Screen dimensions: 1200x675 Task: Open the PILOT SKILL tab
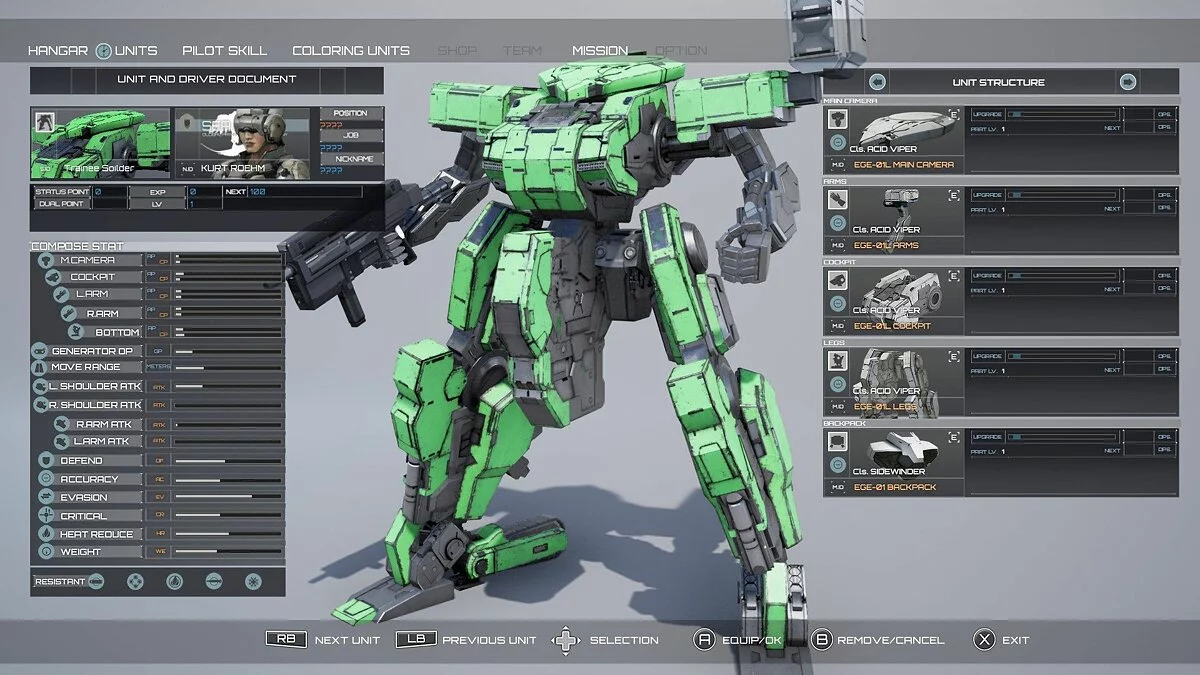point(225,50)
